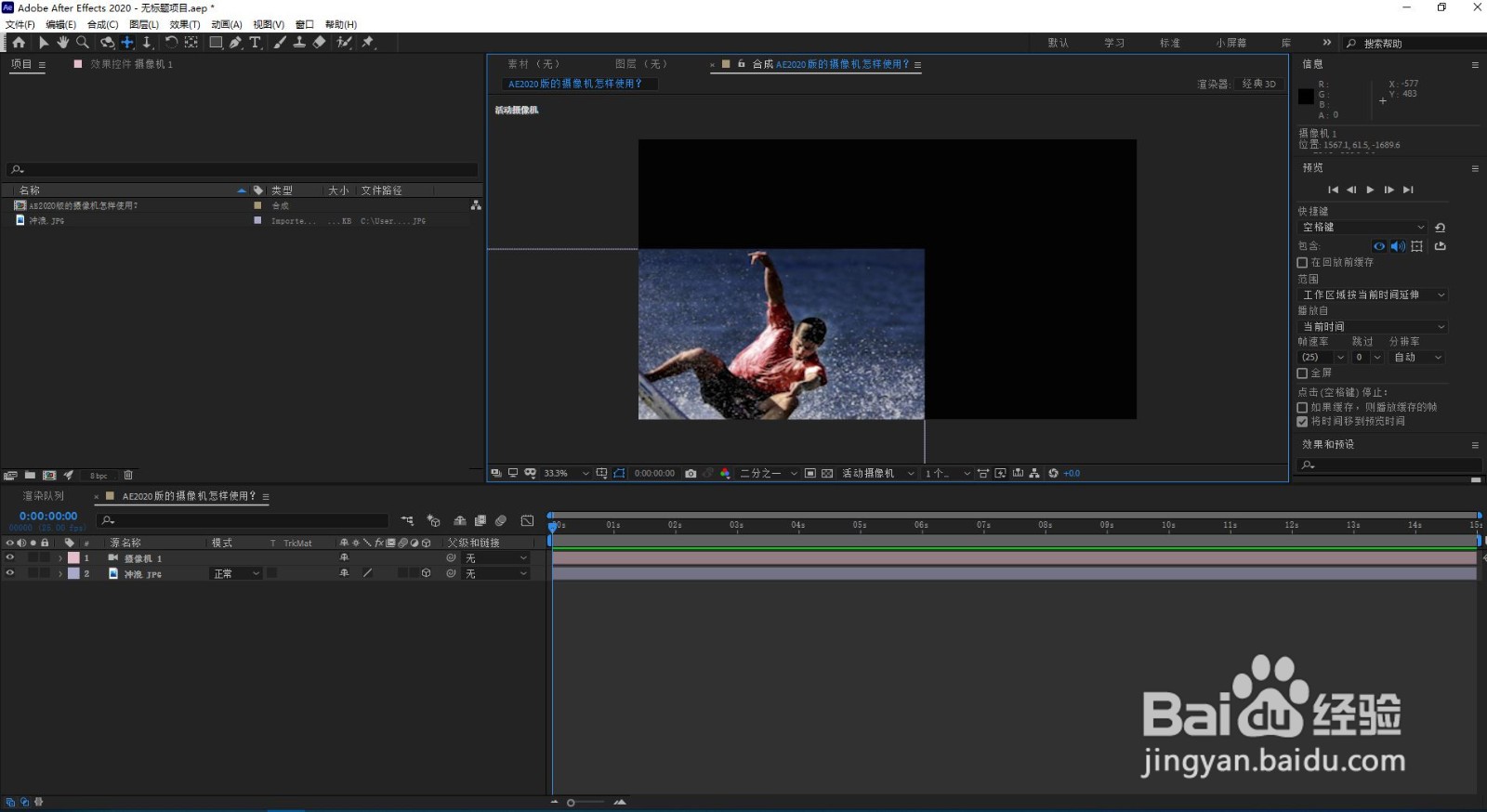This screenshot has width=1487, height=812.
Task: Select the Selection arrow tool
Action: pyautogui.click(x=44, y=42)
